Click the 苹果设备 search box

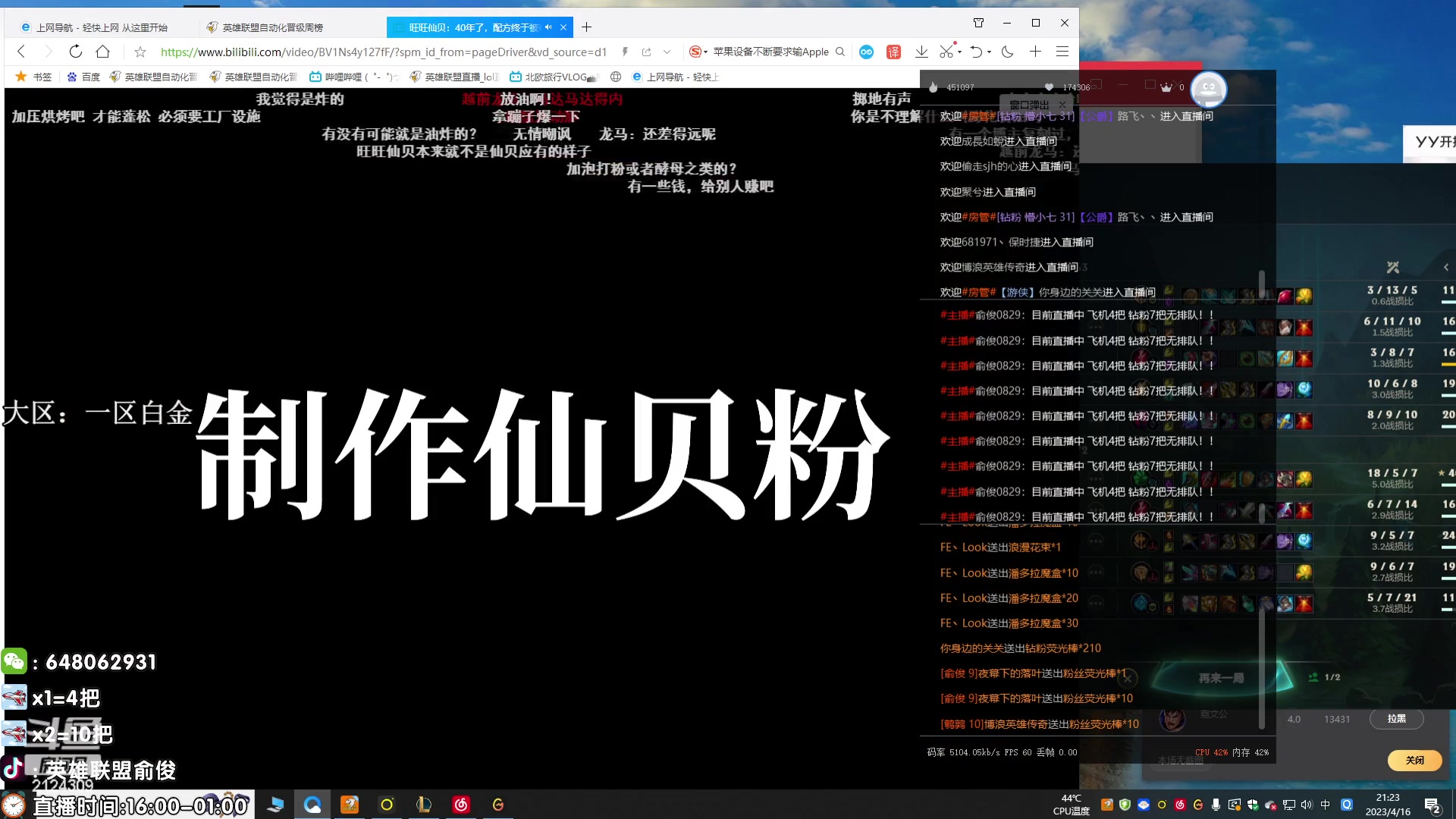pos(770,52)
